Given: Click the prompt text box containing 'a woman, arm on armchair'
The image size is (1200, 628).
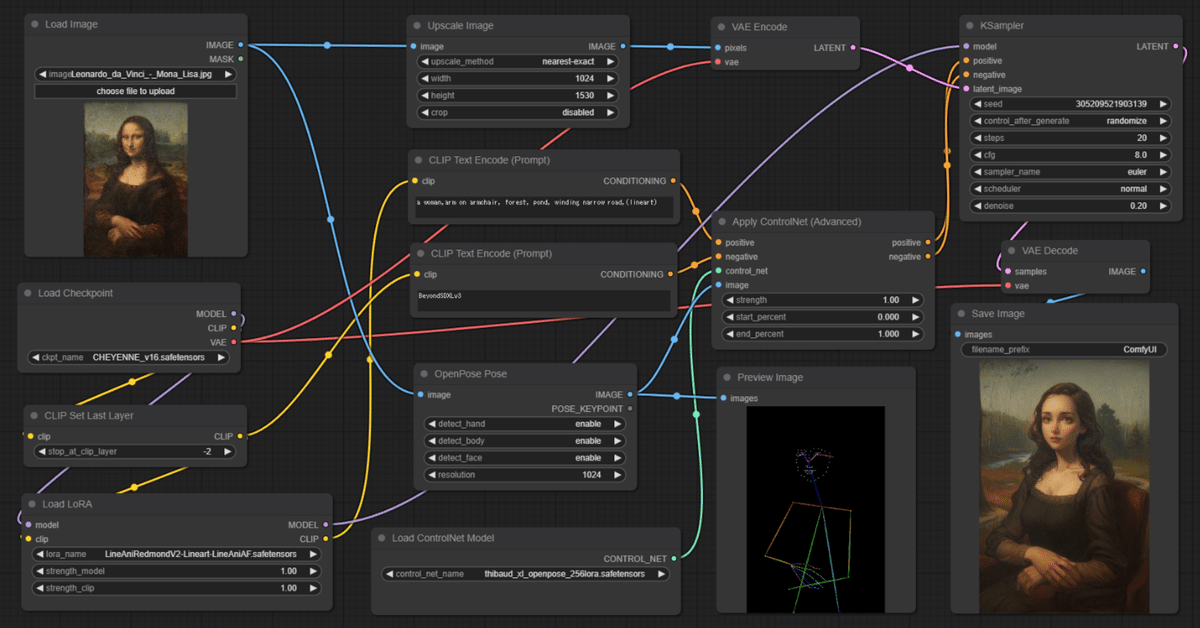Looking at the screenshot, I should tap(545, 207).
